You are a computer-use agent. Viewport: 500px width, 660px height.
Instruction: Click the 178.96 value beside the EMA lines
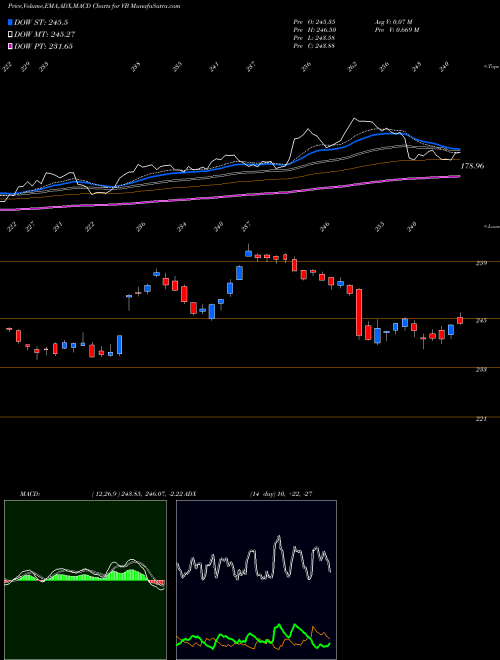coord(472,166)
